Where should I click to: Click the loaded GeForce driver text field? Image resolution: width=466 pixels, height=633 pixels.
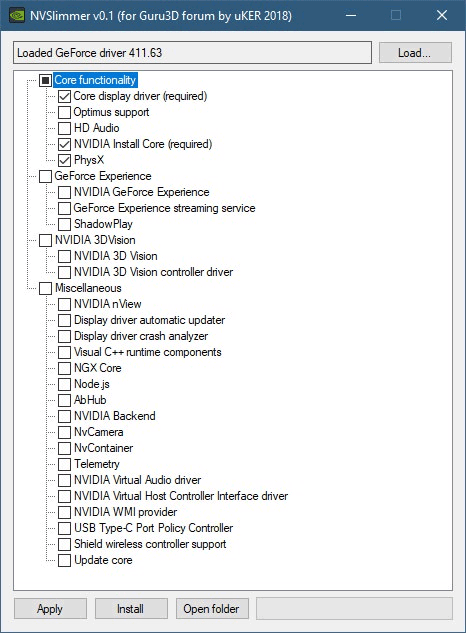(192, 52)
